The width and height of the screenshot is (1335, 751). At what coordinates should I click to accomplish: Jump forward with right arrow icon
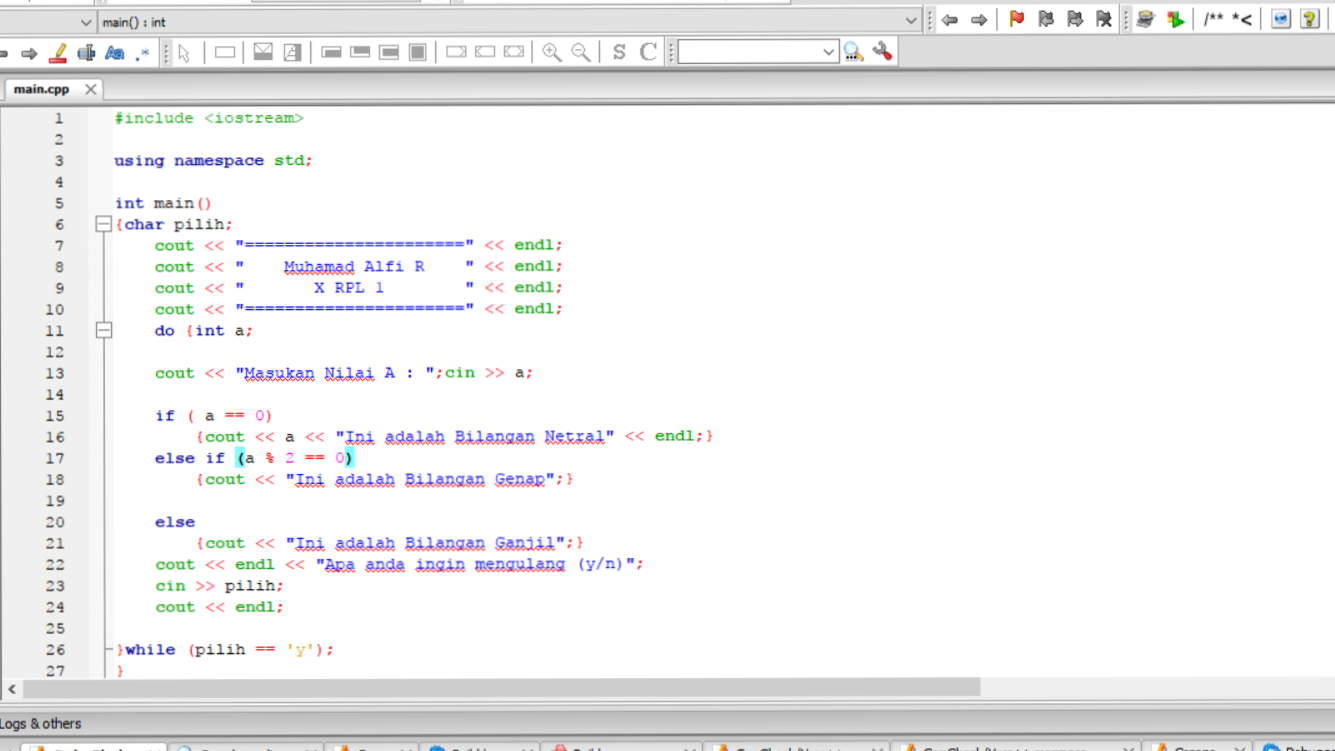979,20
